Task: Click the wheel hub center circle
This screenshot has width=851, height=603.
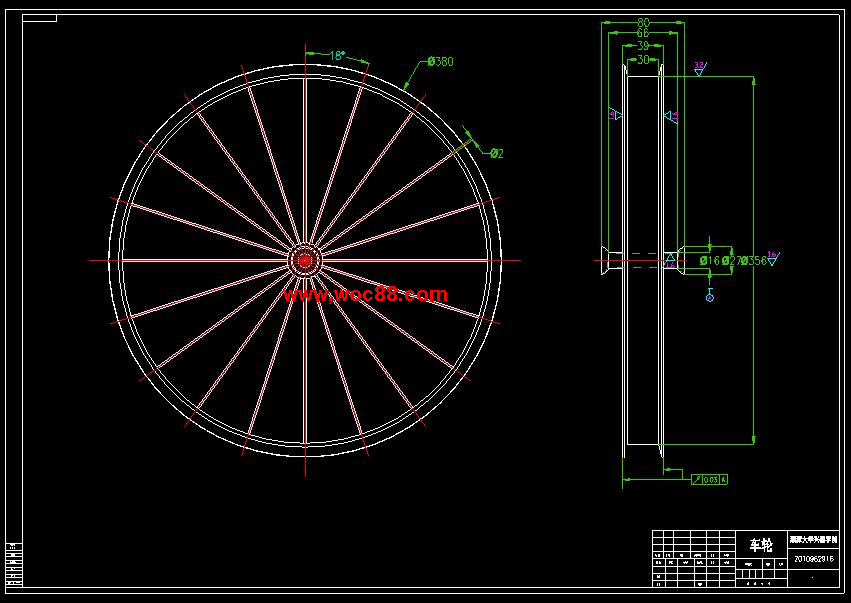Action: pos(305,261)
